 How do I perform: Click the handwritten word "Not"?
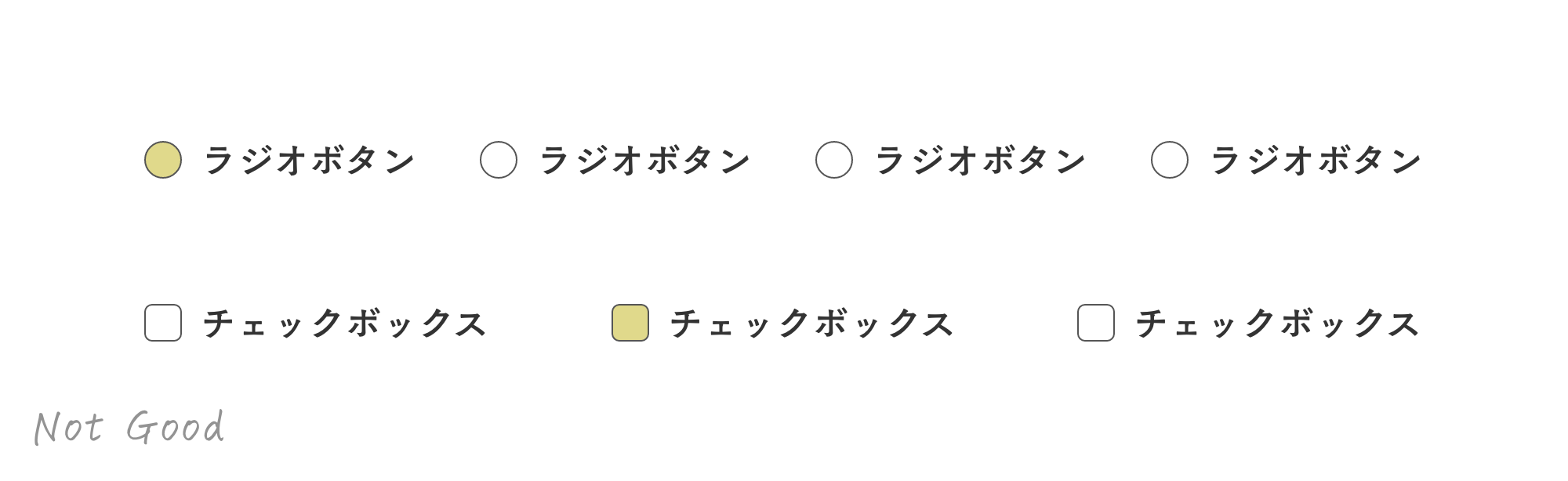tap(68, 428)
